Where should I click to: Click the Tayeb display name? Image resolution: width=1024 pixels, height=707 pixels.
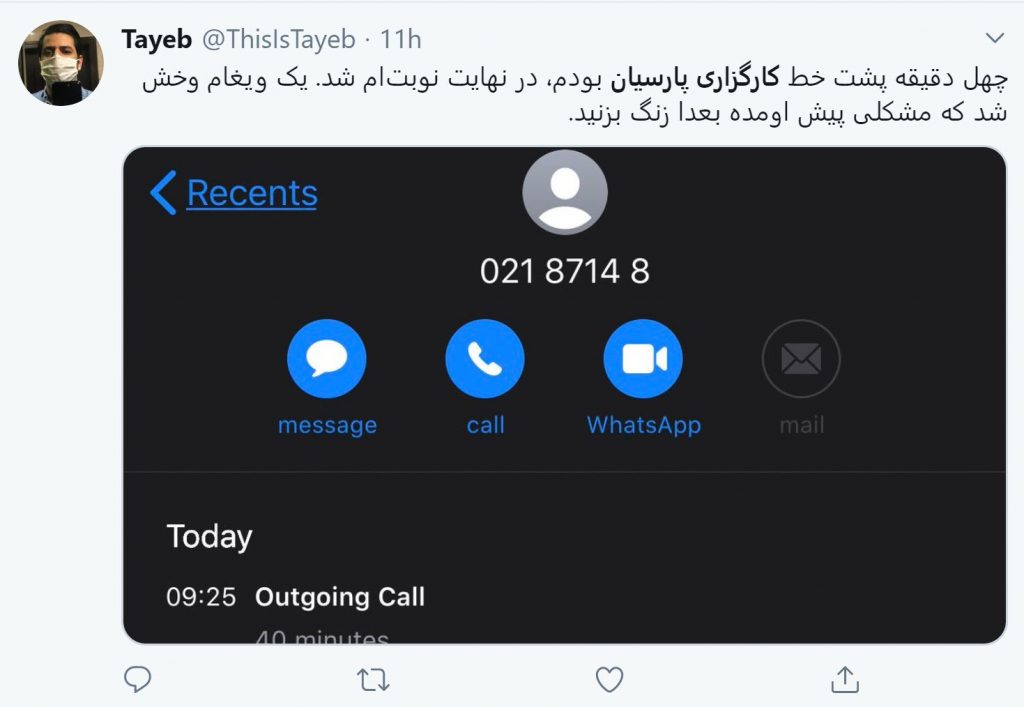(157, 39)
